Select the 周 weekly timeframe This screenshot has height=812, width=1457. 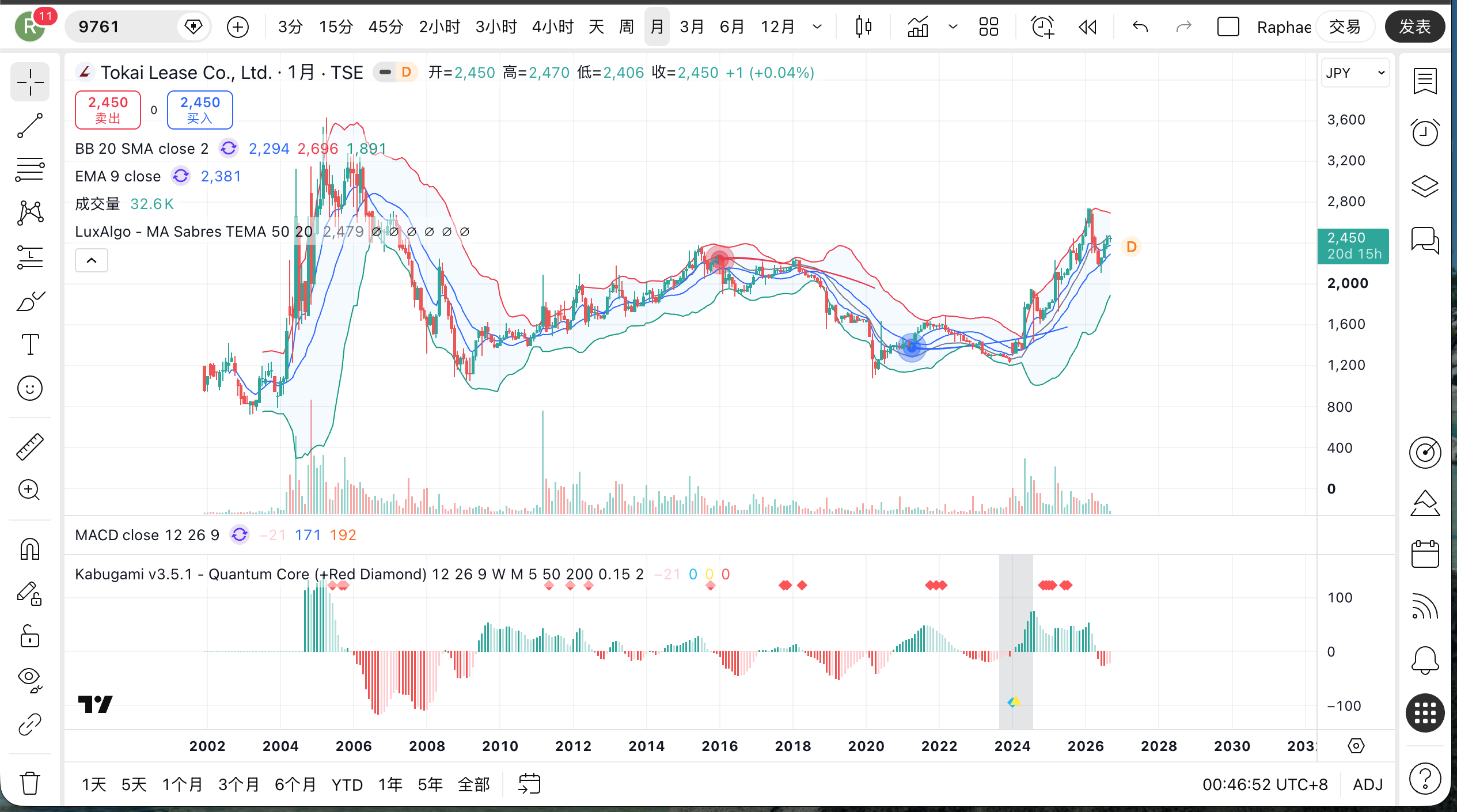(626, 27)
